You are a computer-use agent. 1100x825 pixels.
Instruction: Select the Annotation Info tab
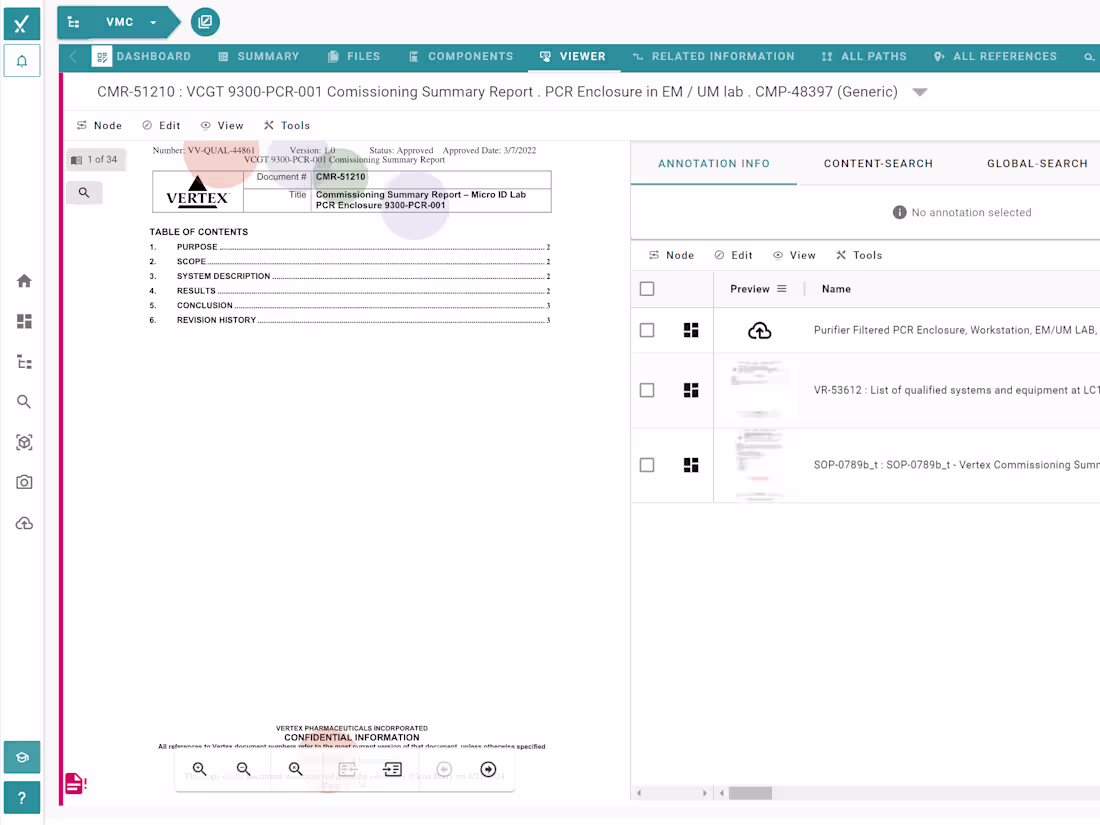pyautogui.click(x=713, y=163)
